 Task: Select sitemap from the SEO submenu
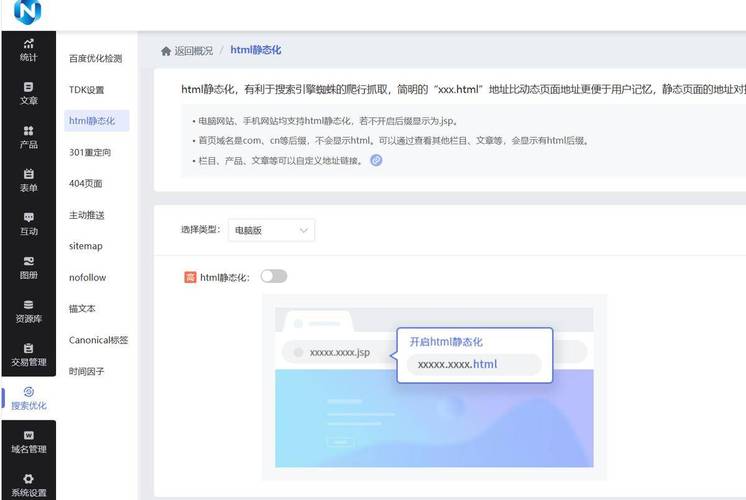click(85, 246)
